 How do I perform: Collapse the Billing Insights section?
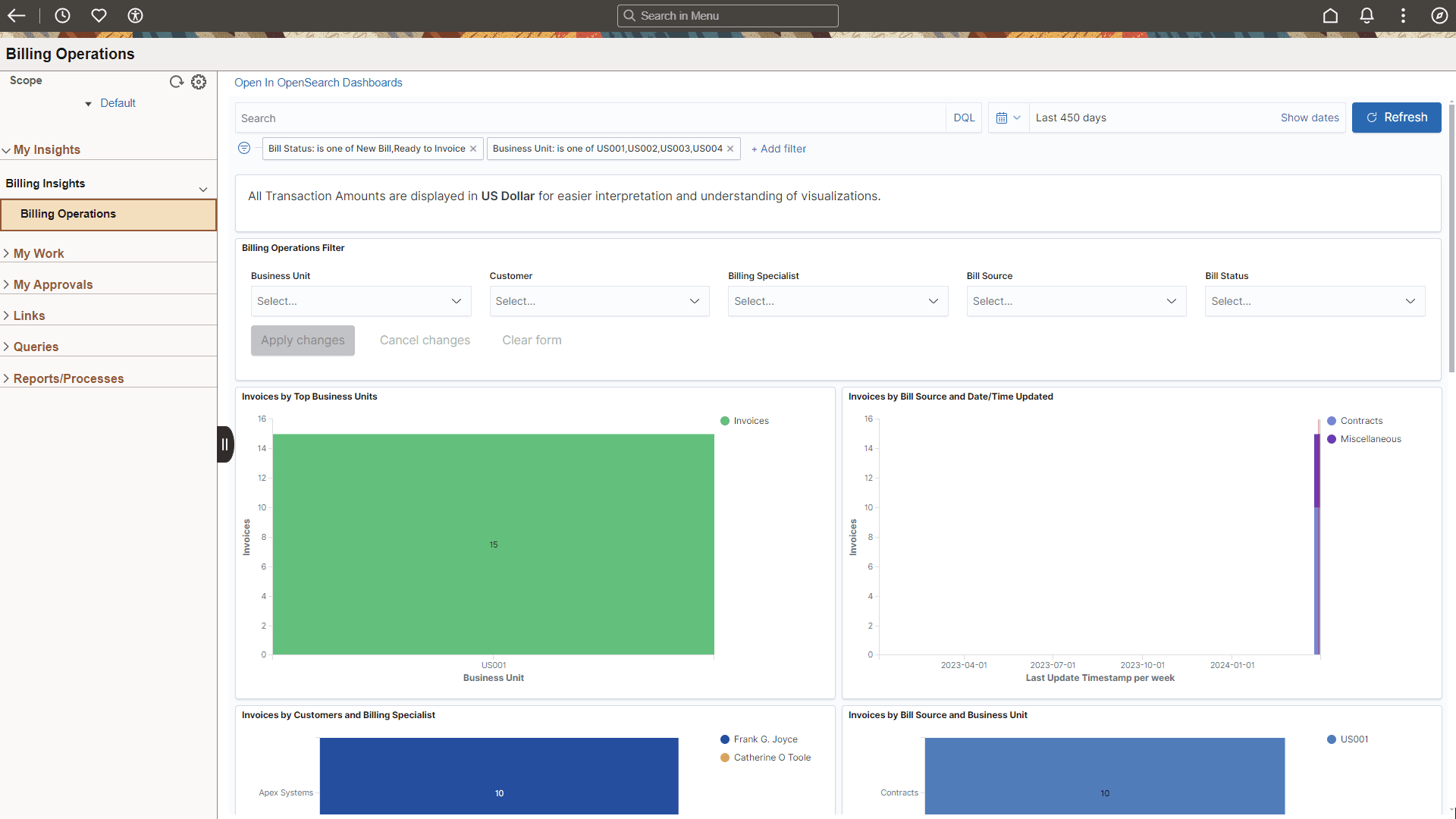pos(202,189)
